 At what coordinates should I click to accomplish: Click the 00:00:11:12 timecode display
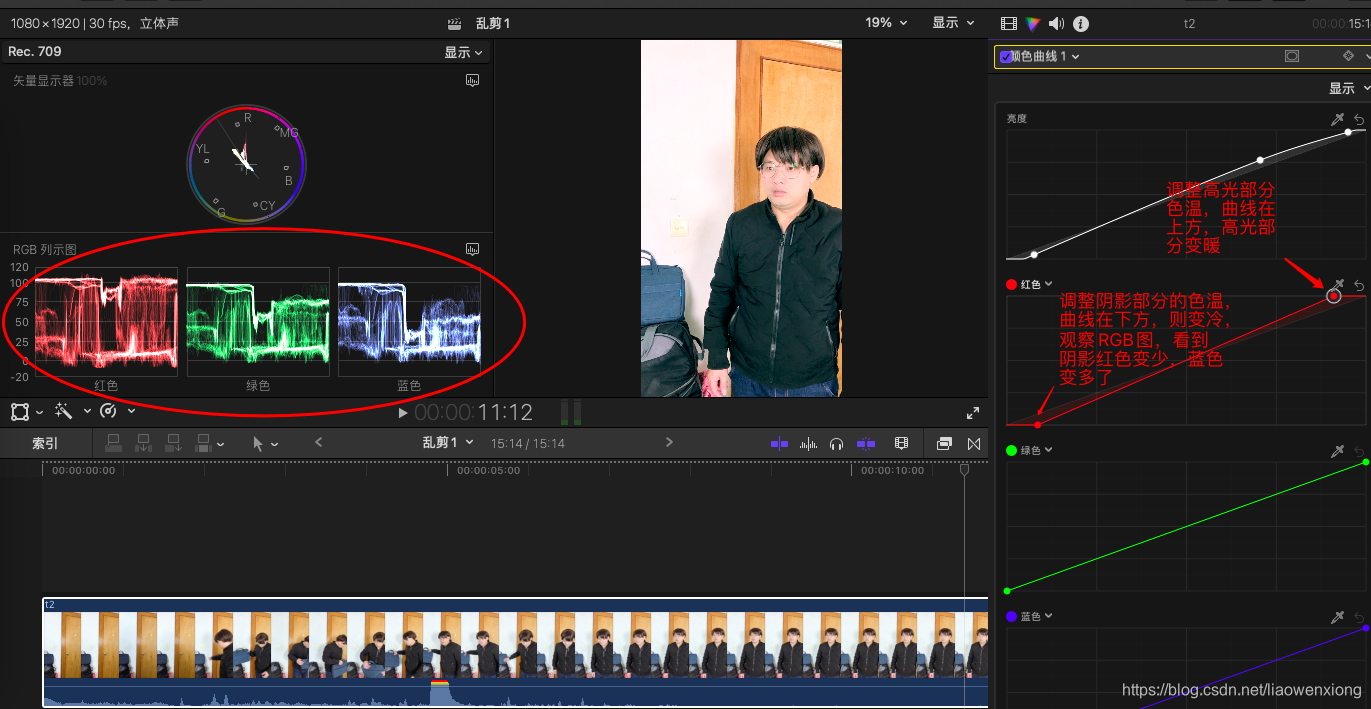(474, 412)
